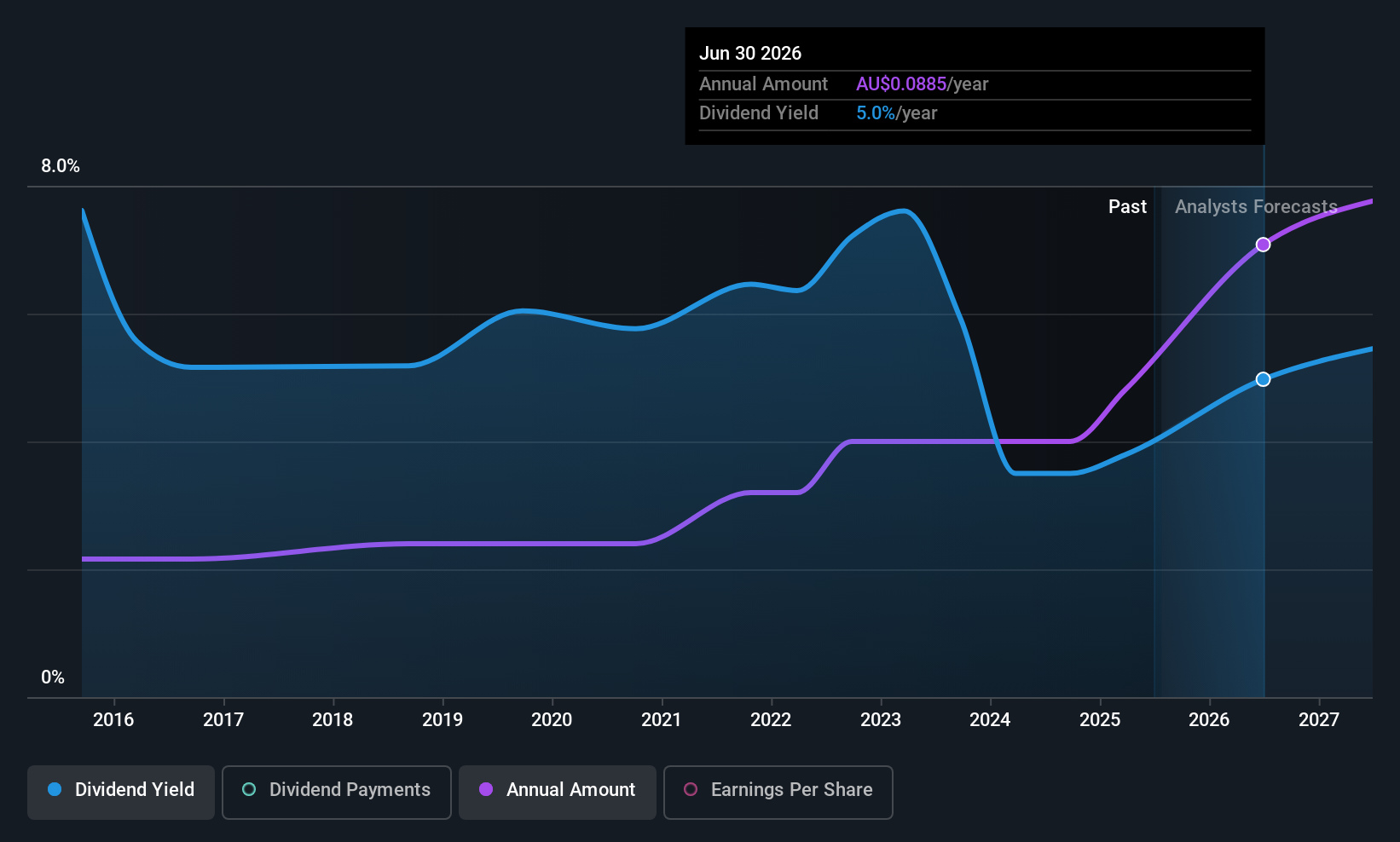Click the 5.0%/year yield value
The image size is (1400, 842).
click(896, 113)
